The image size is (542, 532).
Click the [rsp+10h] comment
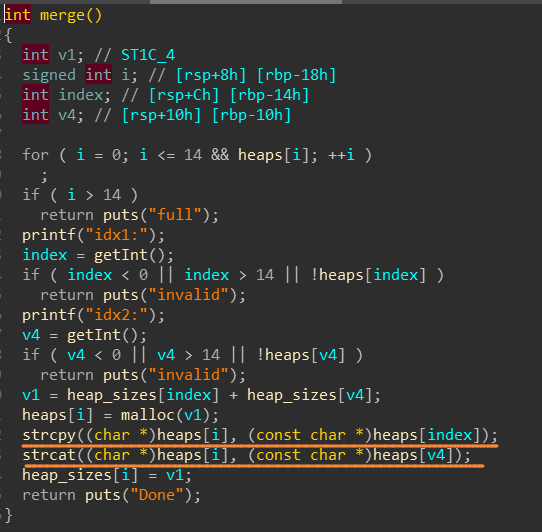click(x=161, y=115)
